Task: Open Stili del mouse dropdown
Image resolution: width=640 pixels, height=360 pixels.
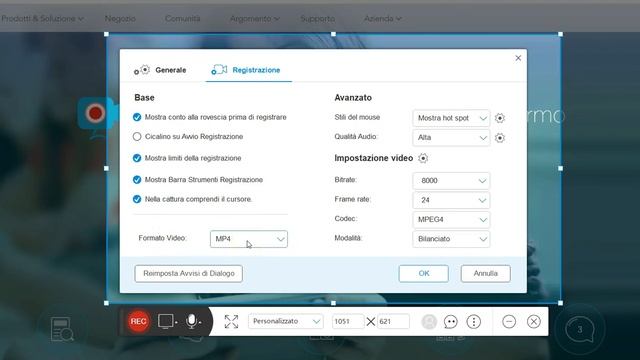Action: pos(451,118)
